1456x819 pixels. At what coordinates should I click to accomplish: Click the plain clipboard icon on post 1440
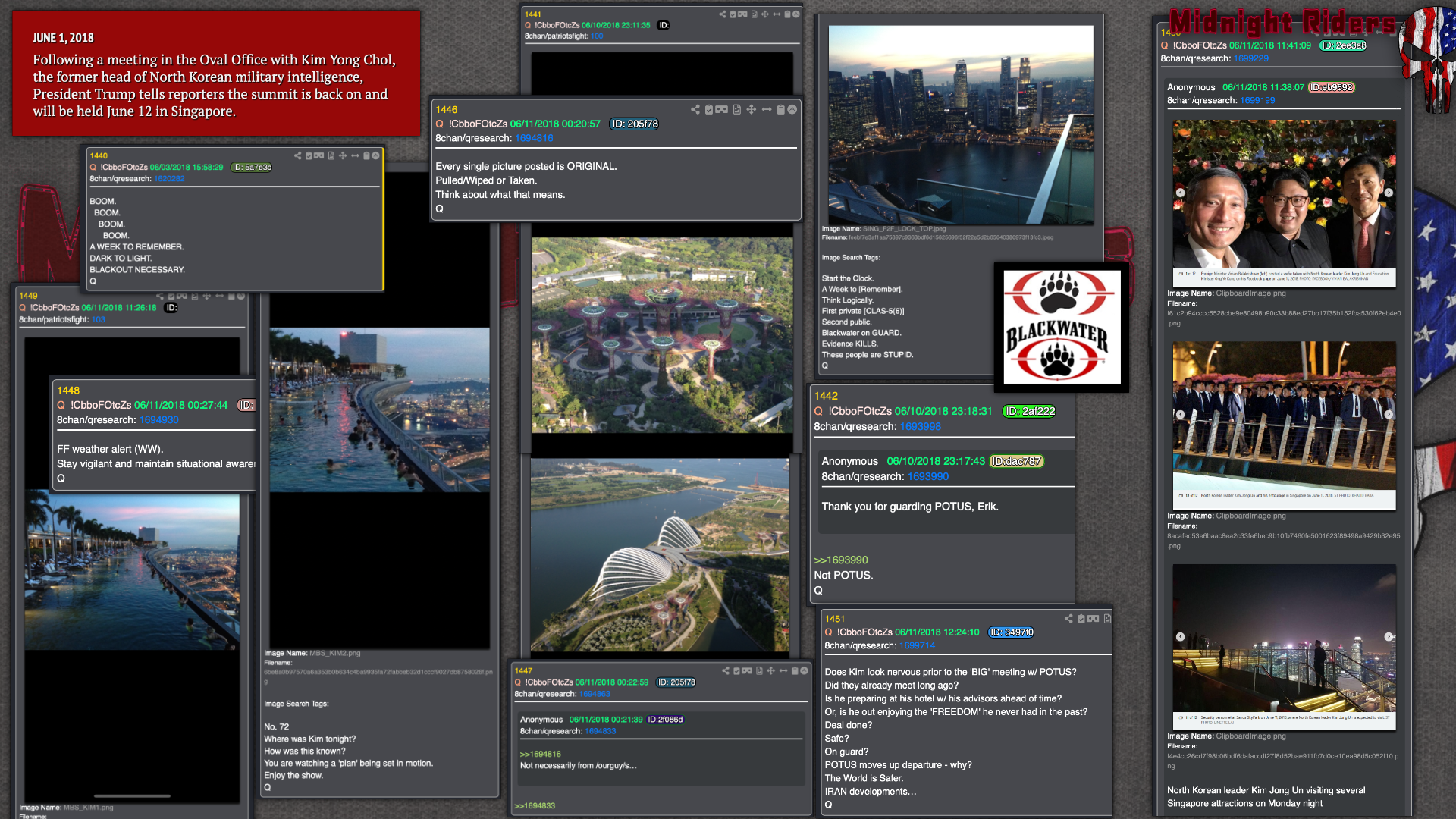click(x=366, y=155)
